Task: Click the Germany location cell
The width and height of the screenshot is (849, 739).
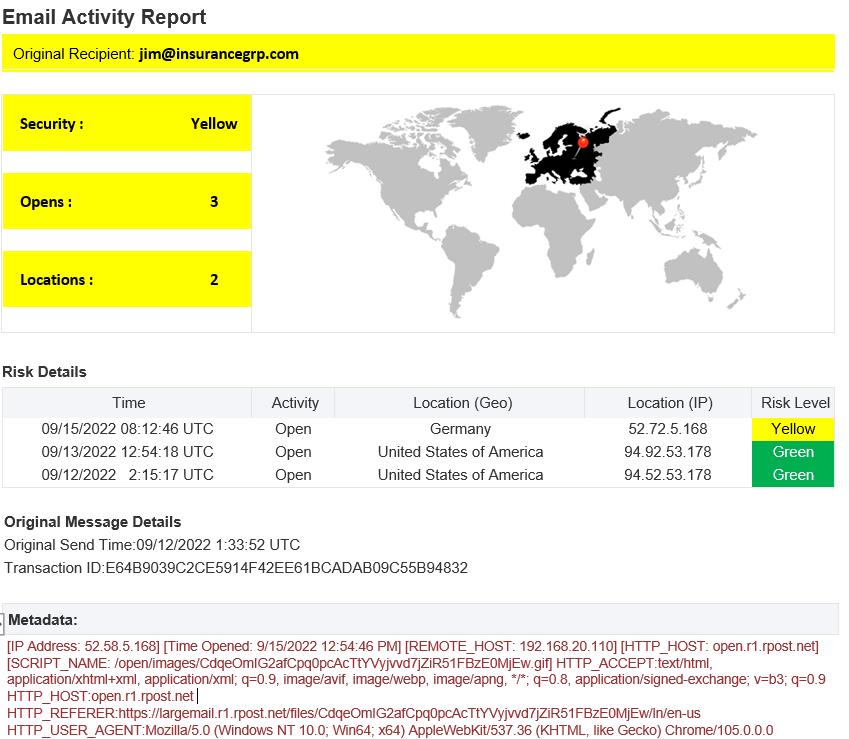Action: pos(460,429)
